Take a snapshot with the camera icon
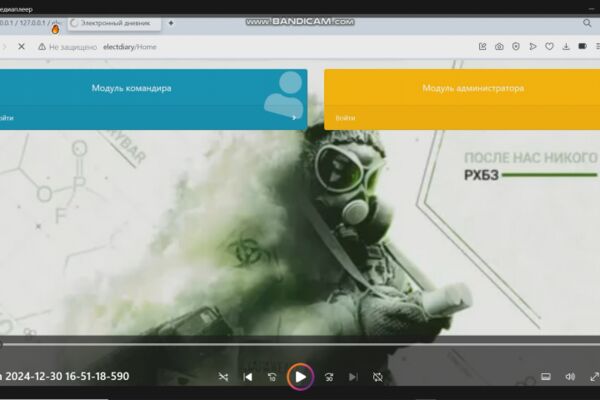 pos(499,47)
